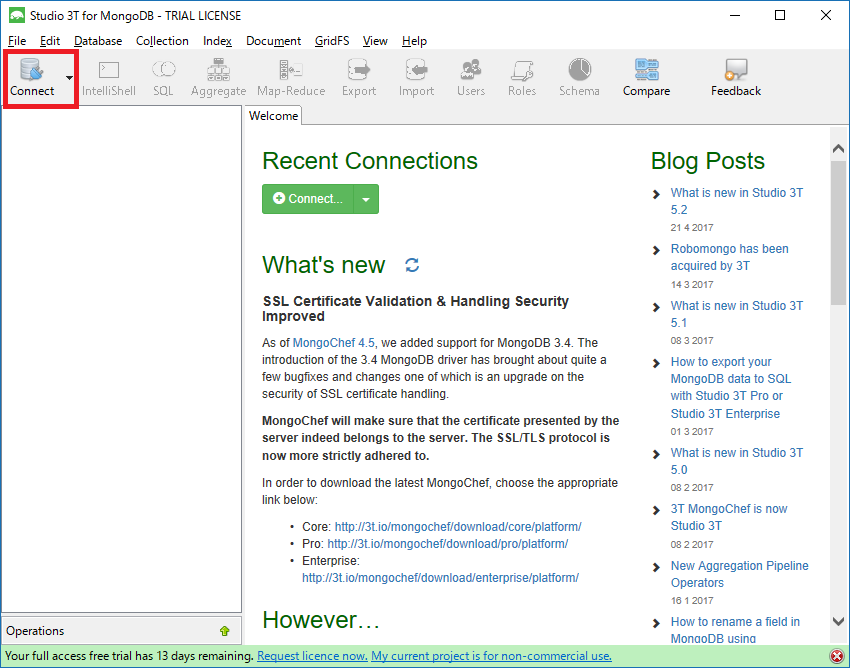Click chevron beside Aggregation Pipeline Operators post
The height and width of the screenshot is (668, 850).
(656, 567)
